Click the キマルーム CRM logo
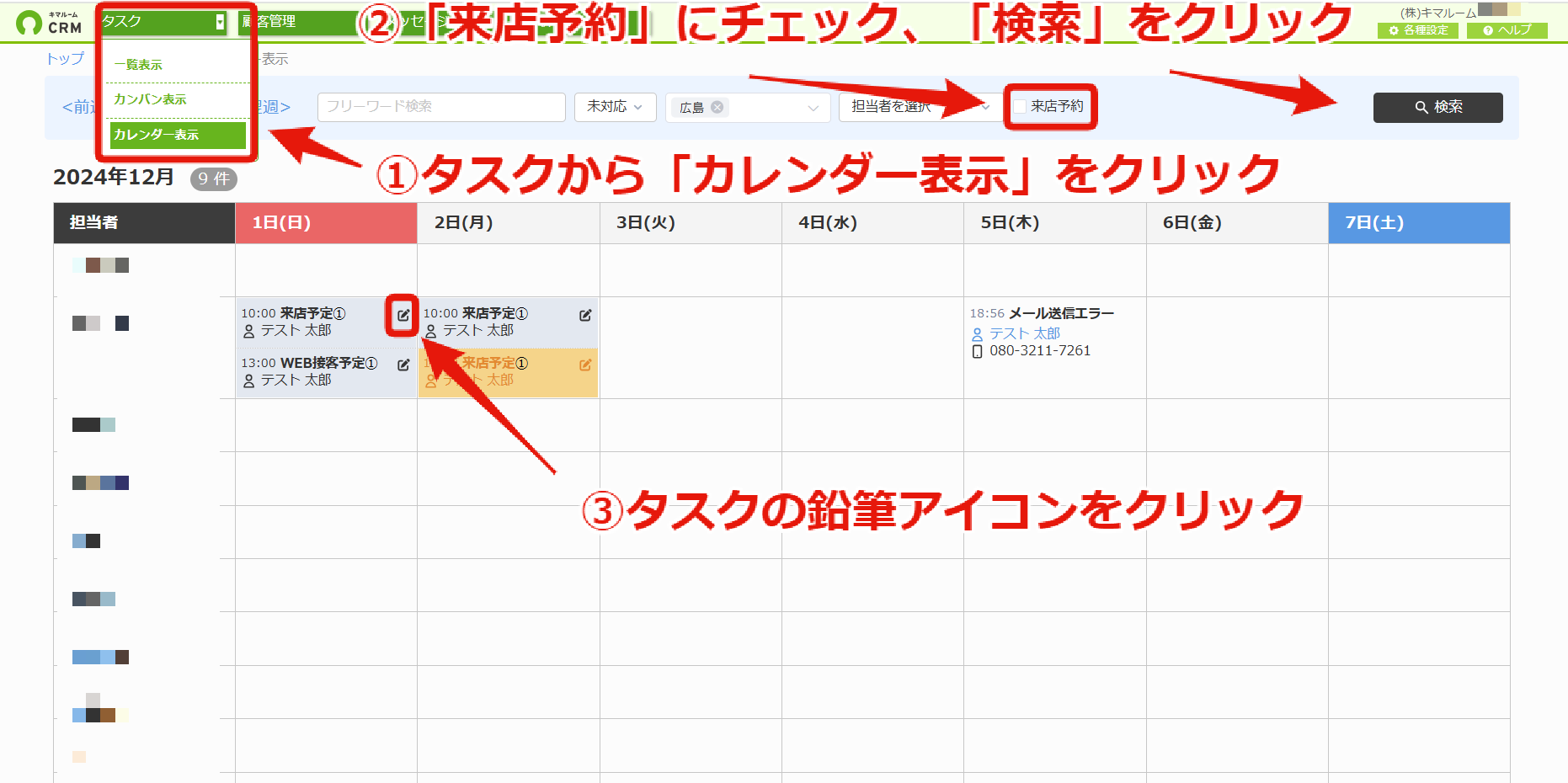The height and width of the screenshot is (783, 1568). click(49, 22)
